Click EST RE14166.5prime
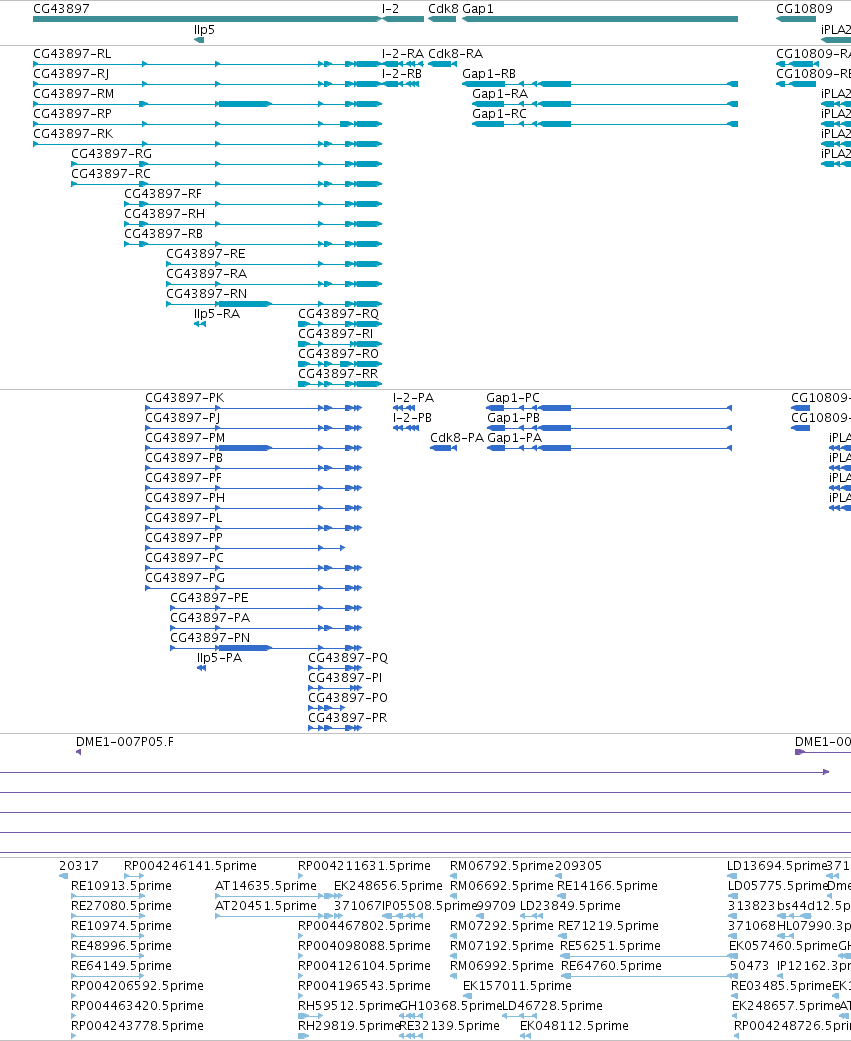The width and height of the screenshot is (851, 1041). click(562, 896)
